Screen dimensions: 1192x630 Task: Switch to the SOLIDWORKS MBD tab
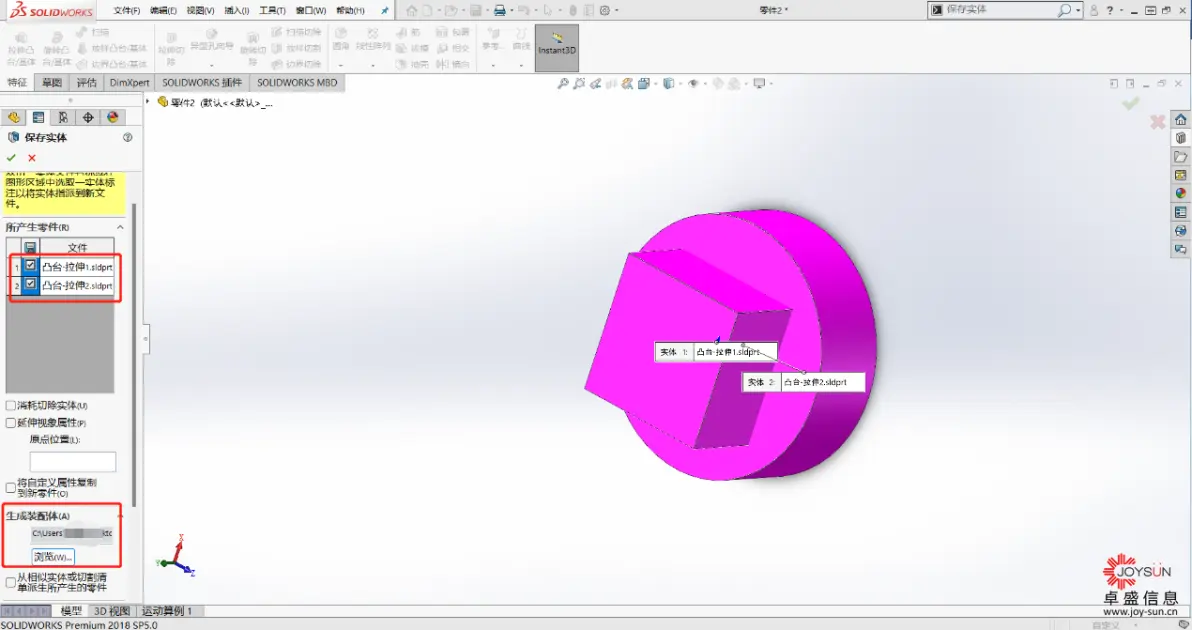point(296,83)
